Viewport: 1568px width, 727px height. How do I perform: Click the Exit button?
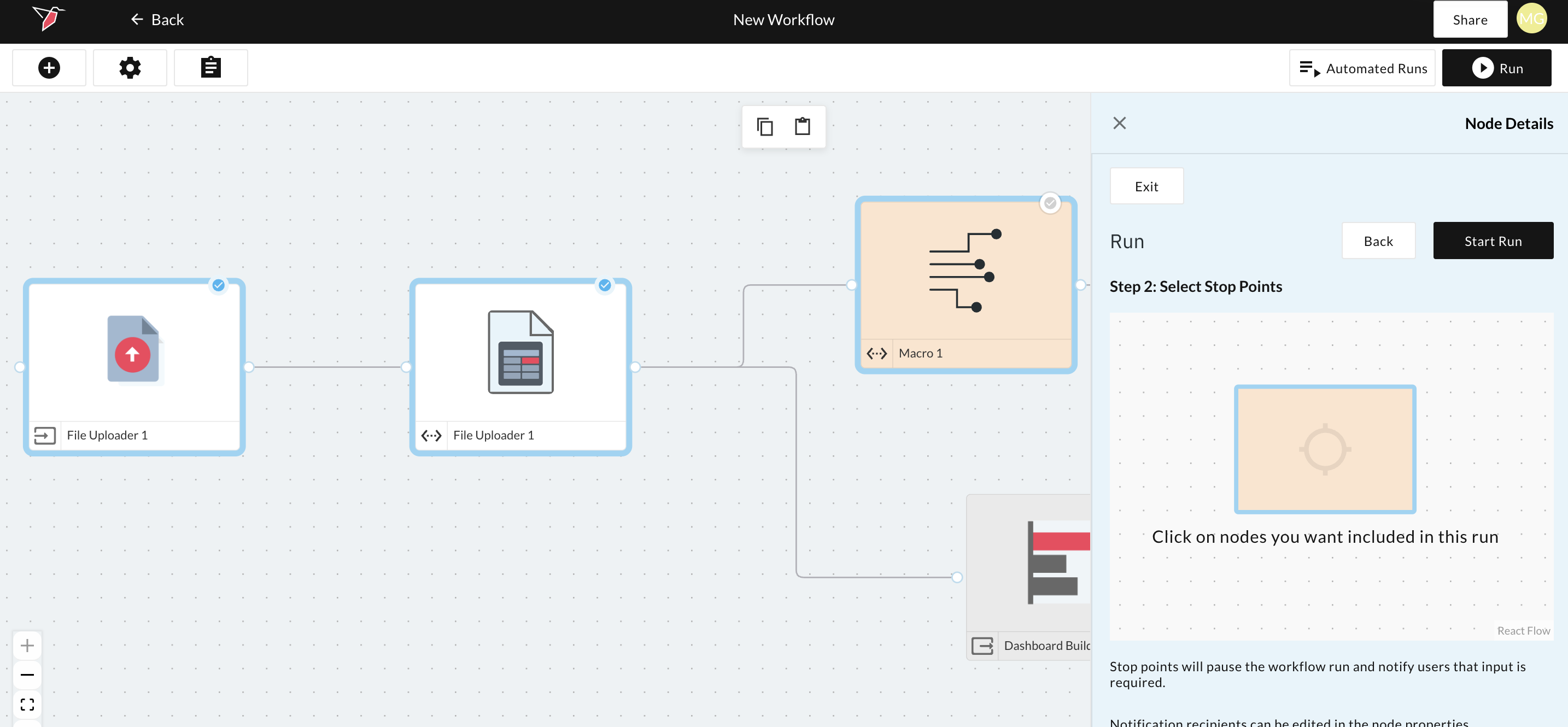pyautogui.click(x=1146, y=186)
